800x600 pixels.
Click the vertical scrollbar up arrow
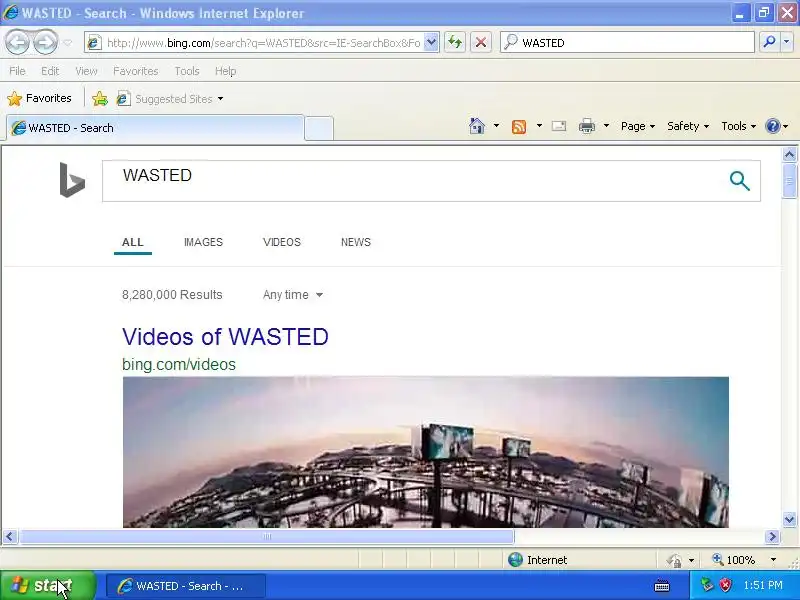tap(789, 154)
